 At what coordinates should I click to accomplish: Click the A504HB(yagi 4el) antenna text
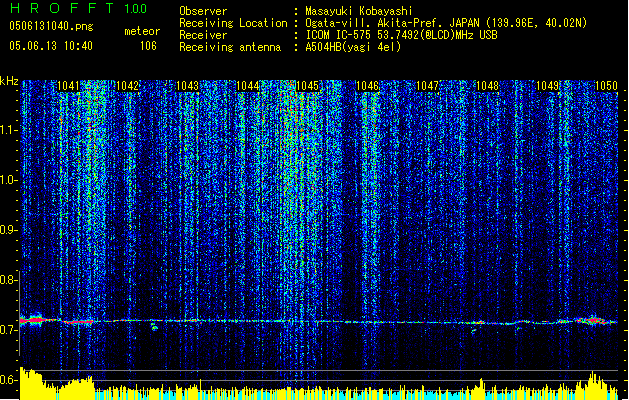tap(353, 47)
